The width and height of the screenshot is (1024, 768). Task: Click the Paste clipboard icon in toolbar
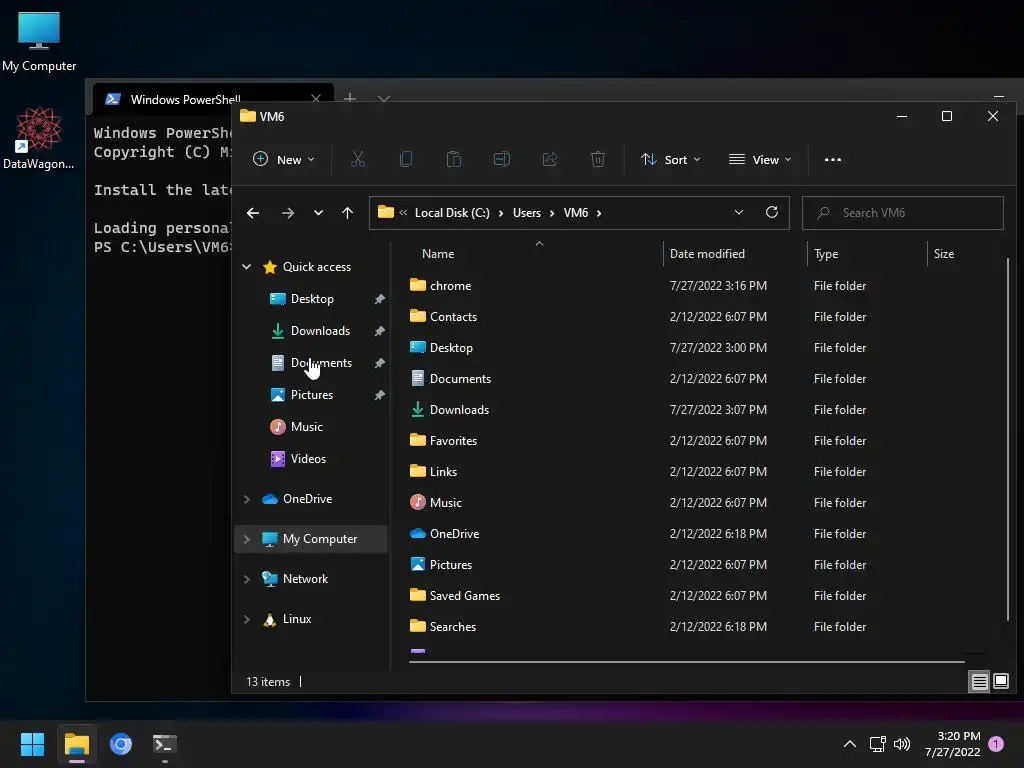point(454,159)
